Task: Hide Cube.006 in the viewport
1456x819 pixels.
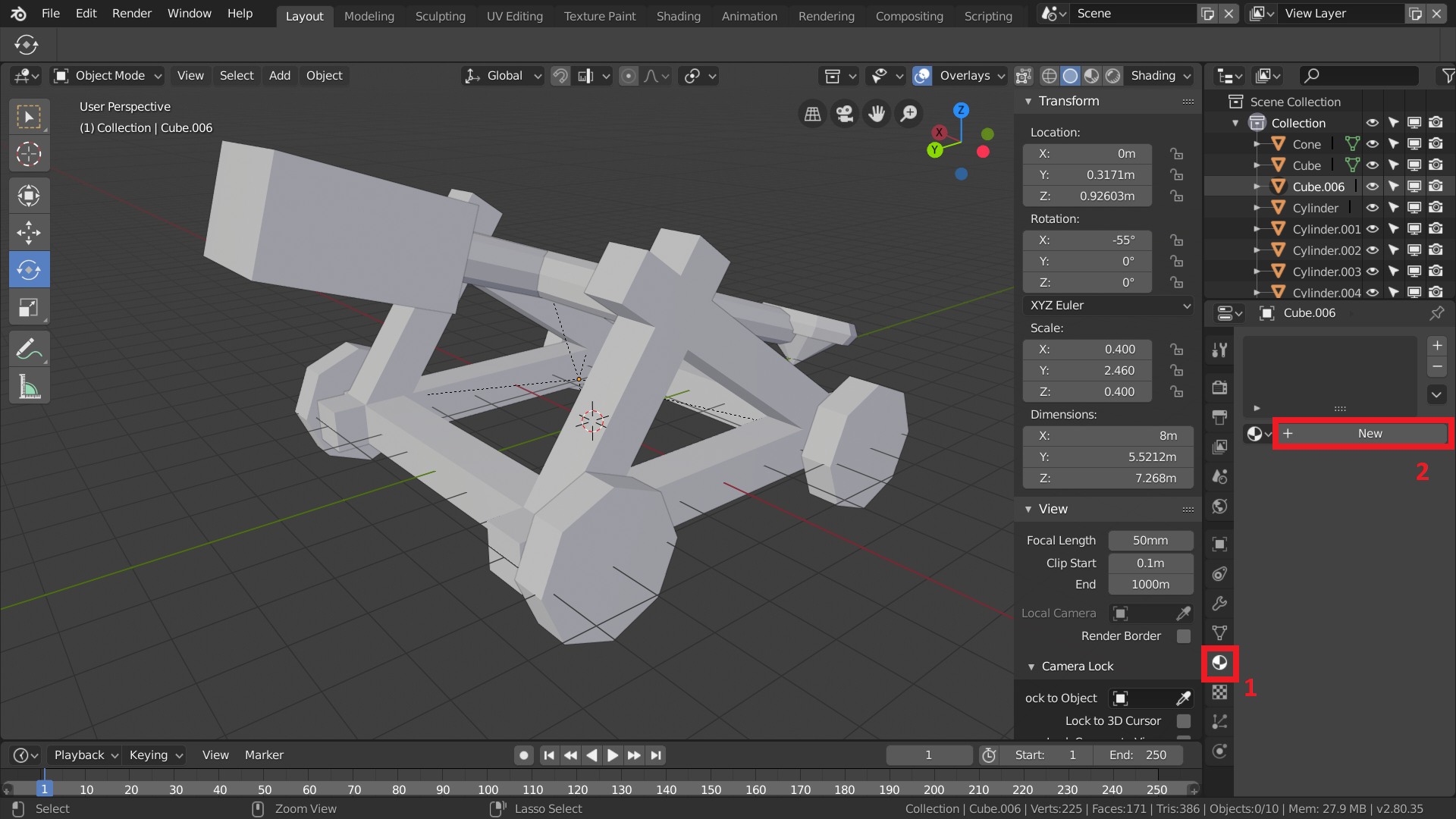Action: pos(1373,187)
